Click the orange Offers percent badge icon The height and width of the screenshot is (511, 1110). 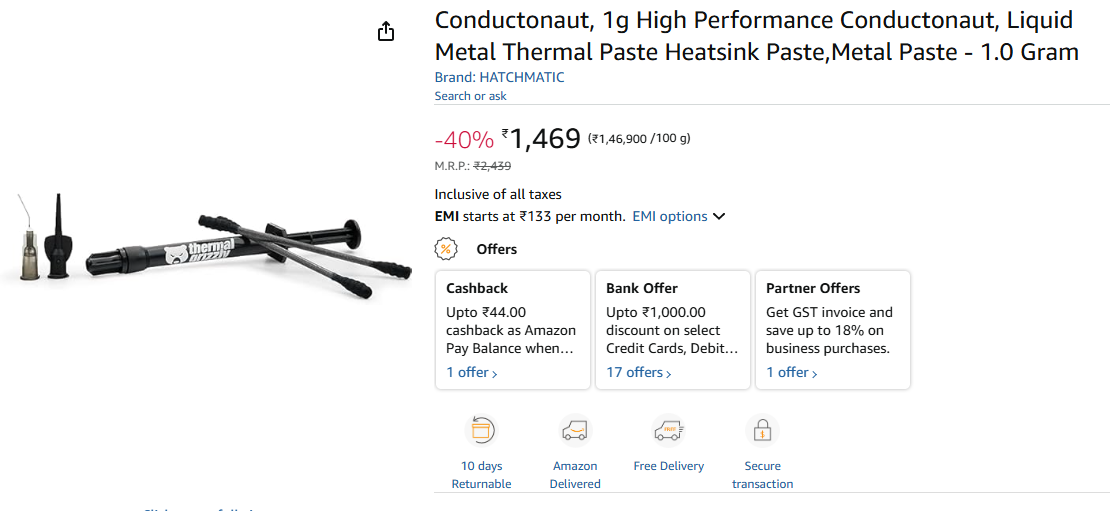click(x=446, y=248)
